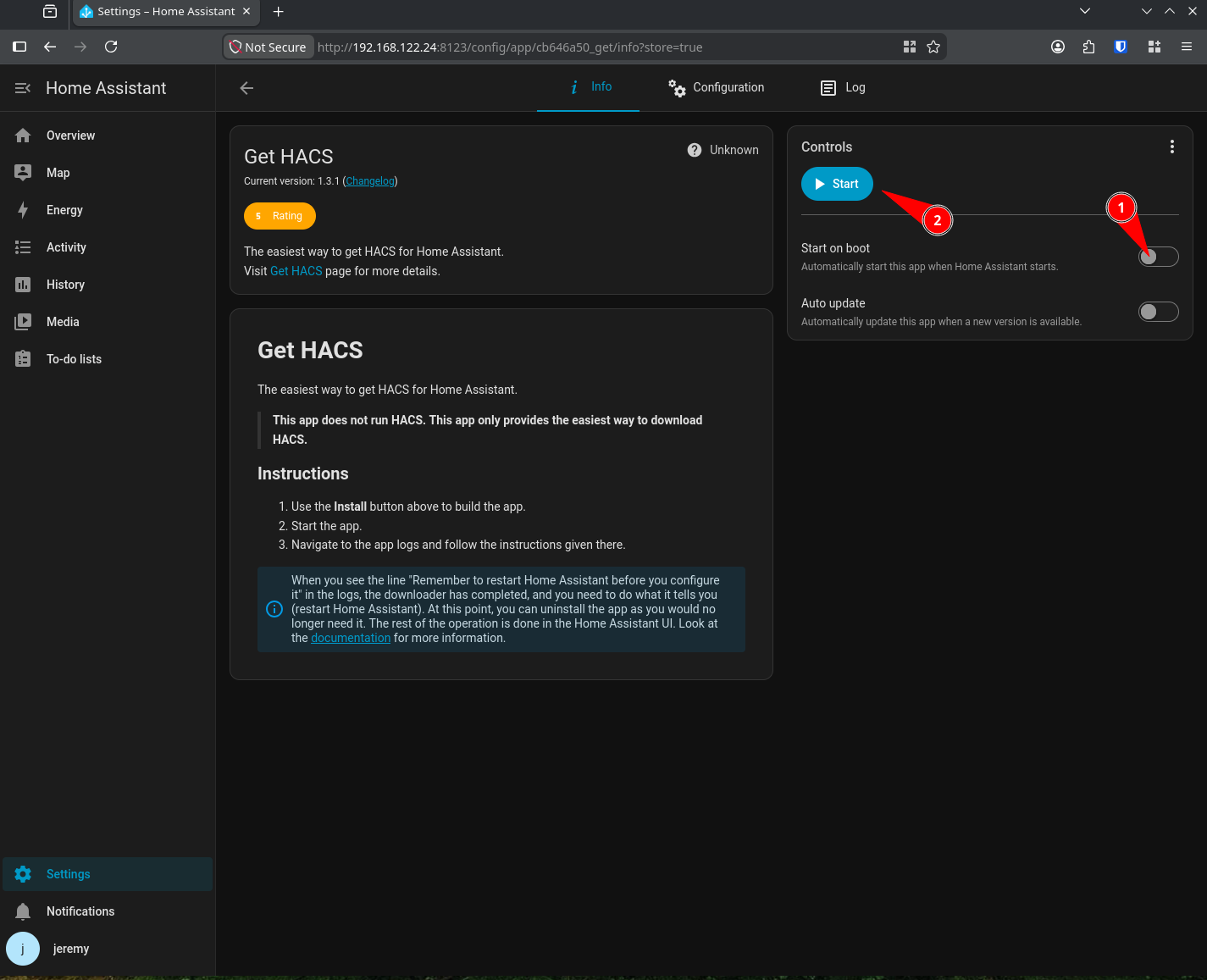Click the Unknown status question-mark icon
The image size is (1207, 980).
coord(695,150)
